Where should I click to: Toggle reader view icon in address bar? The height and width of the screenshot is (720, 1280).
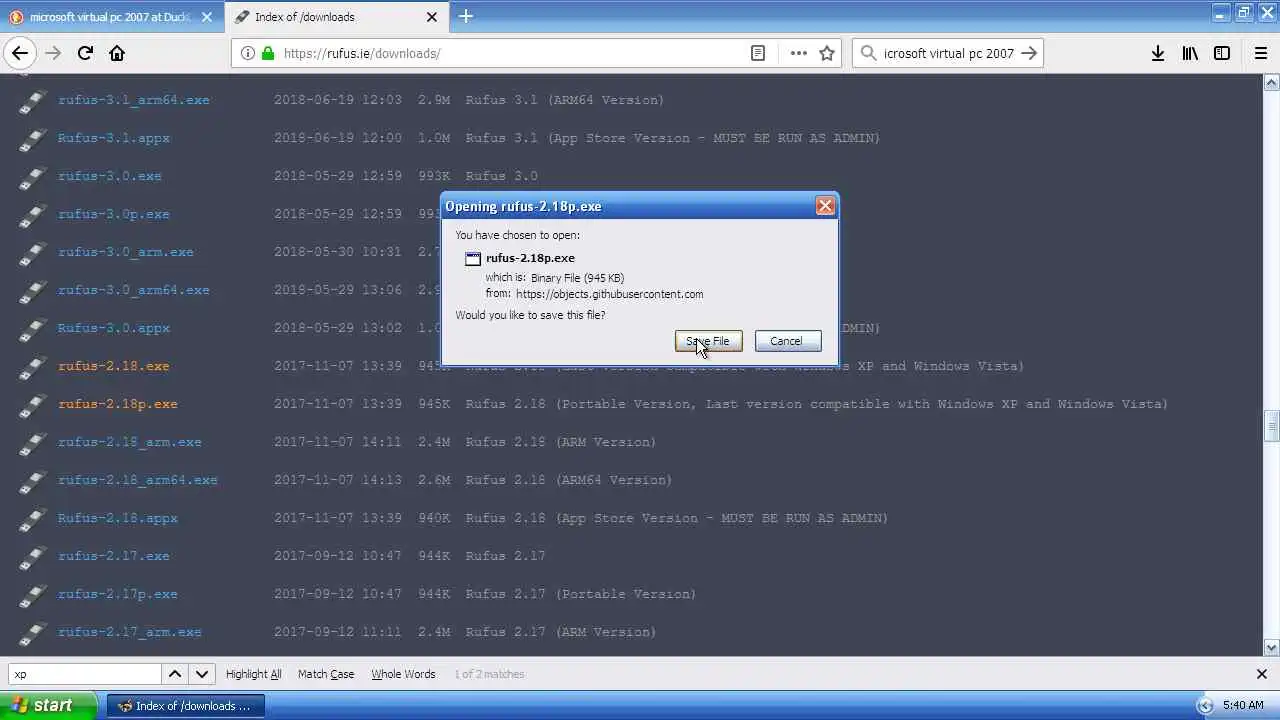[758, 53]
